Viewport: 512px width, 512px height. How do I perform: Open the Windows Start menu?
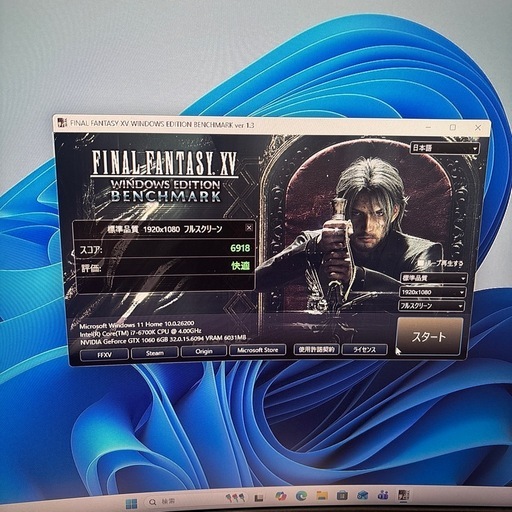point(131,503)
